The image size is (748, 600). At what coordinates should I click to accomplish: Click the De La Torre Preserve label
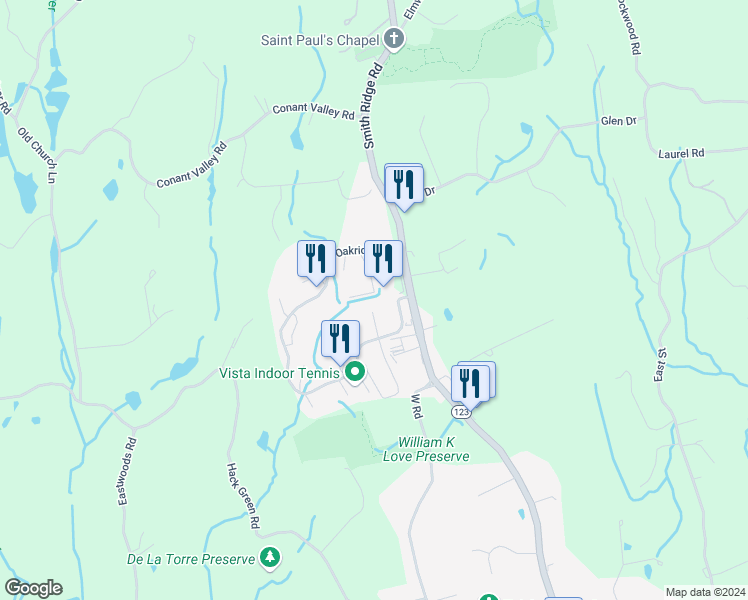[x=191, y=559]
